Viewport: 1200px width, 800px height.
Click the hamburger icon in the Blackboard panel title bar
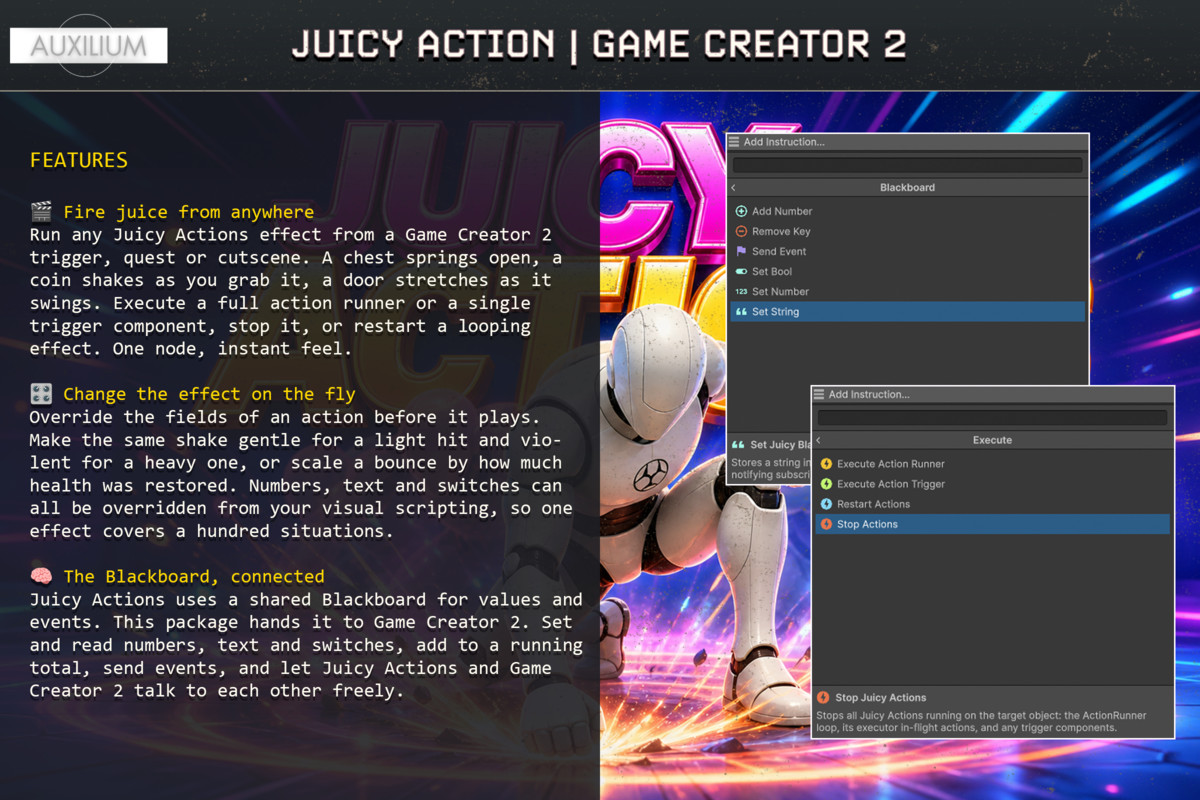[x=735, y=142]
